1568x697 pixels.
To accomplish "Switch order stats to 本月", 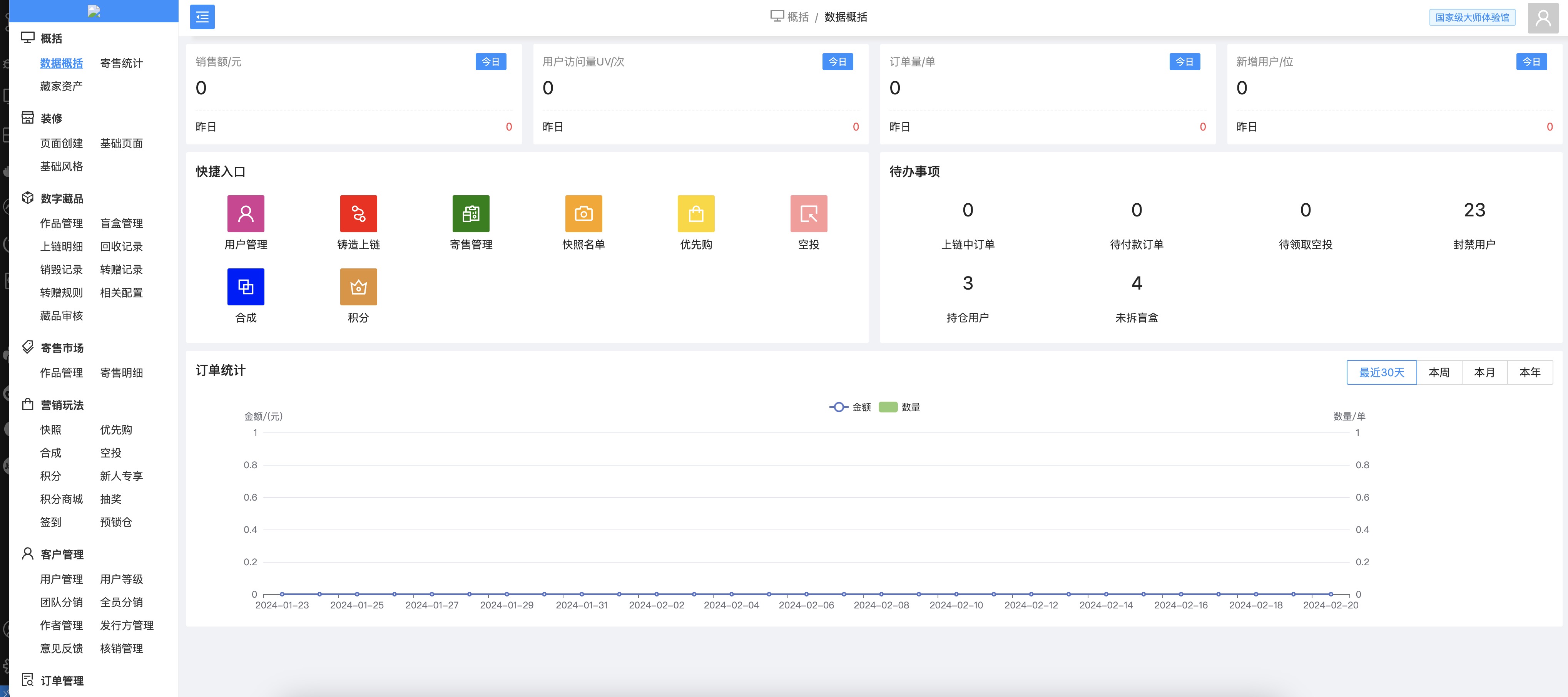I will click(x=1484, y=372).
